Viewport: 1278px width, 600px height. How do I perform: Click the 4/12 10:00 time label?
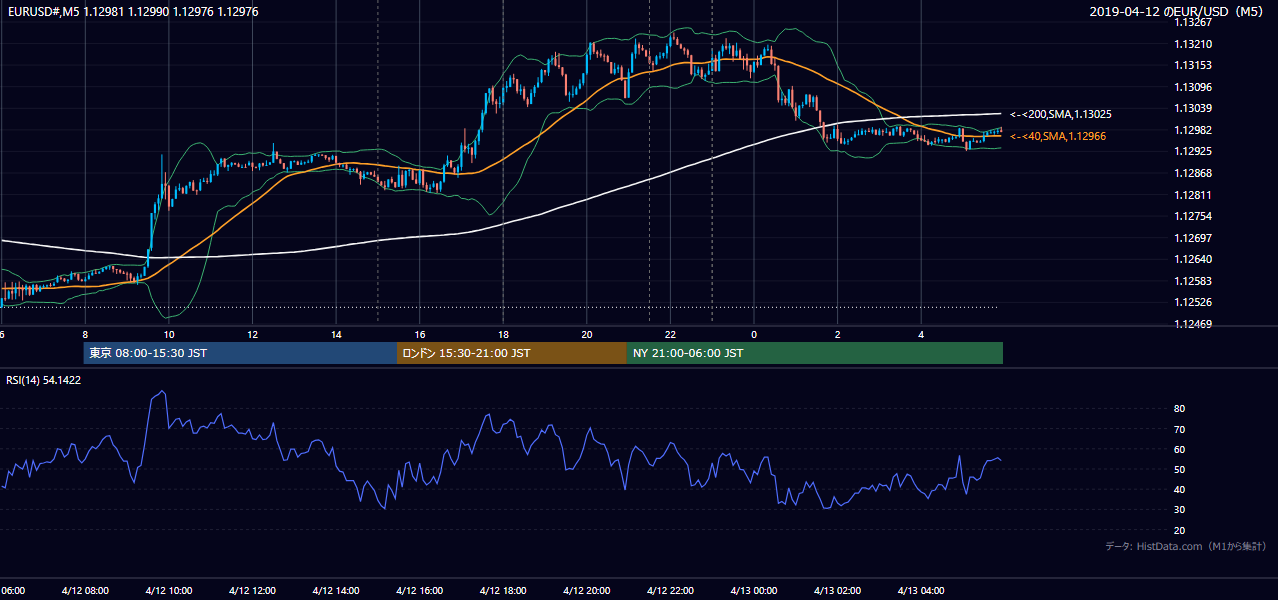[168, 591]
